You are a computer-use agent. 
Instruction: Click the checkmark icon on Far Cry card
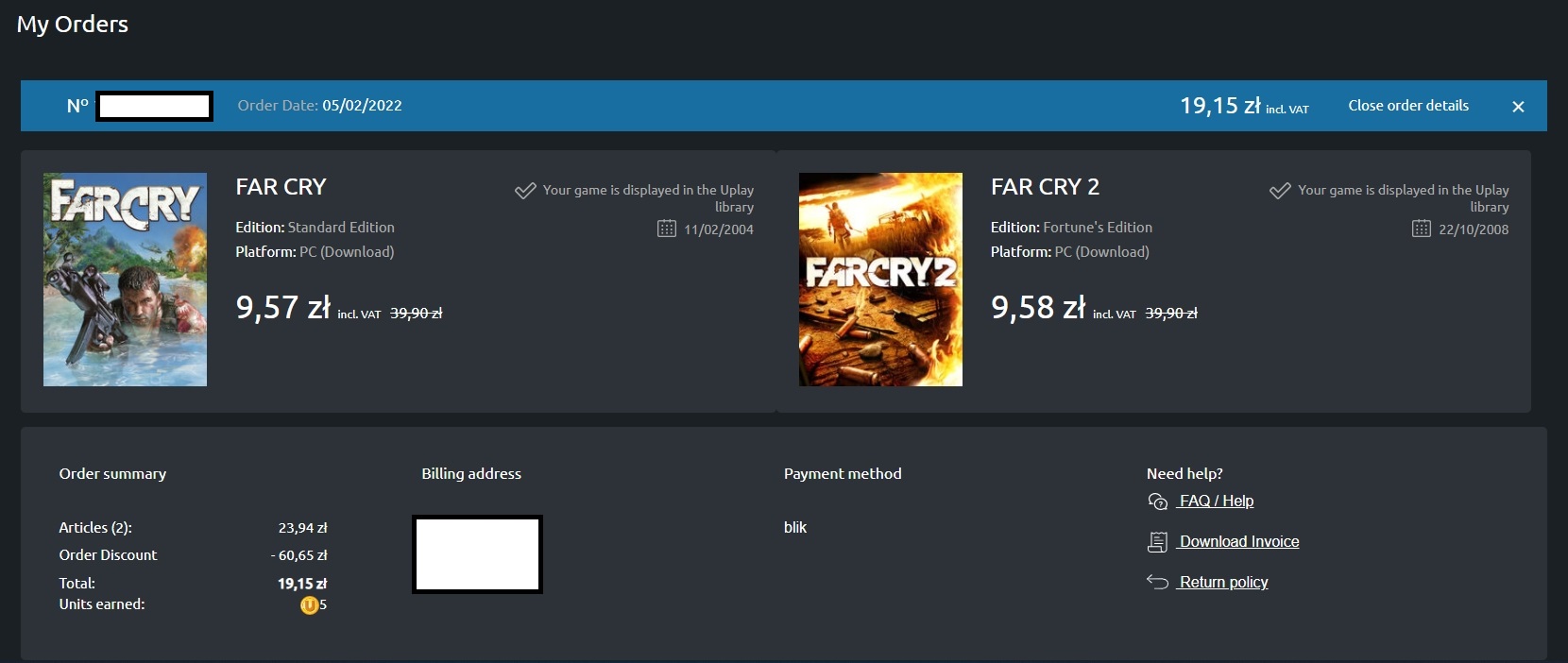pyautogui.click(x=525, y=191)
